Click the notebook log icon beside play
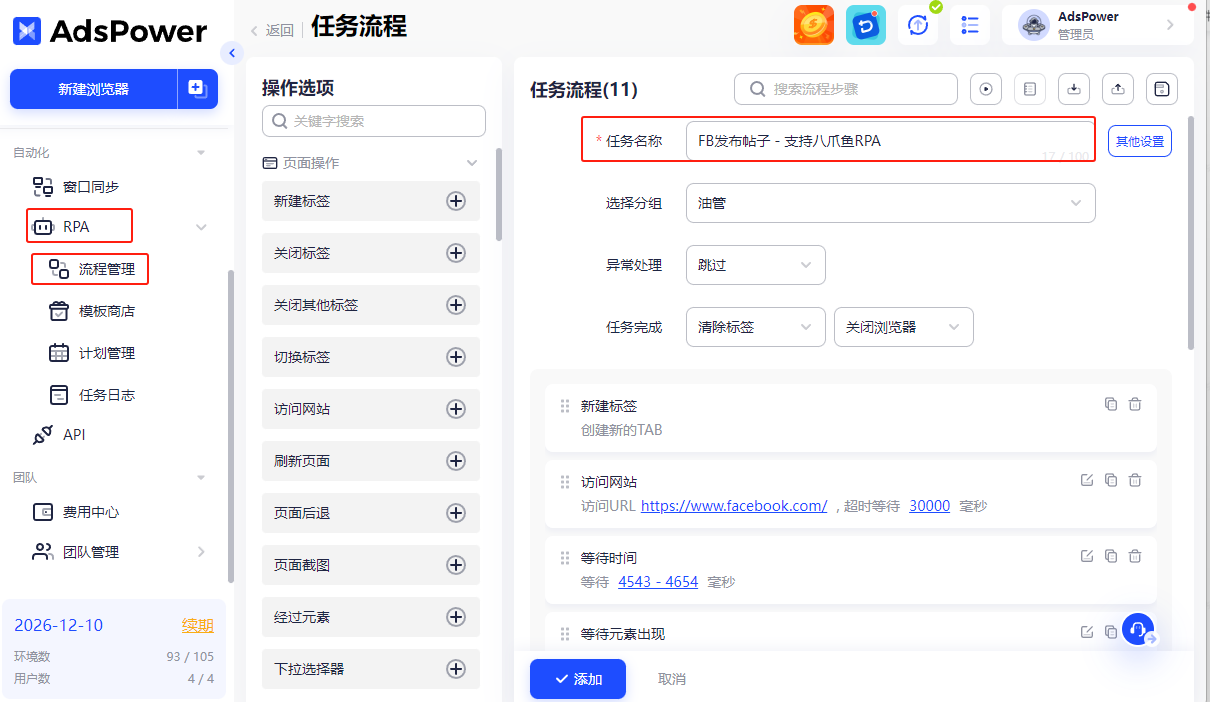 click(x=1030, y=89)
